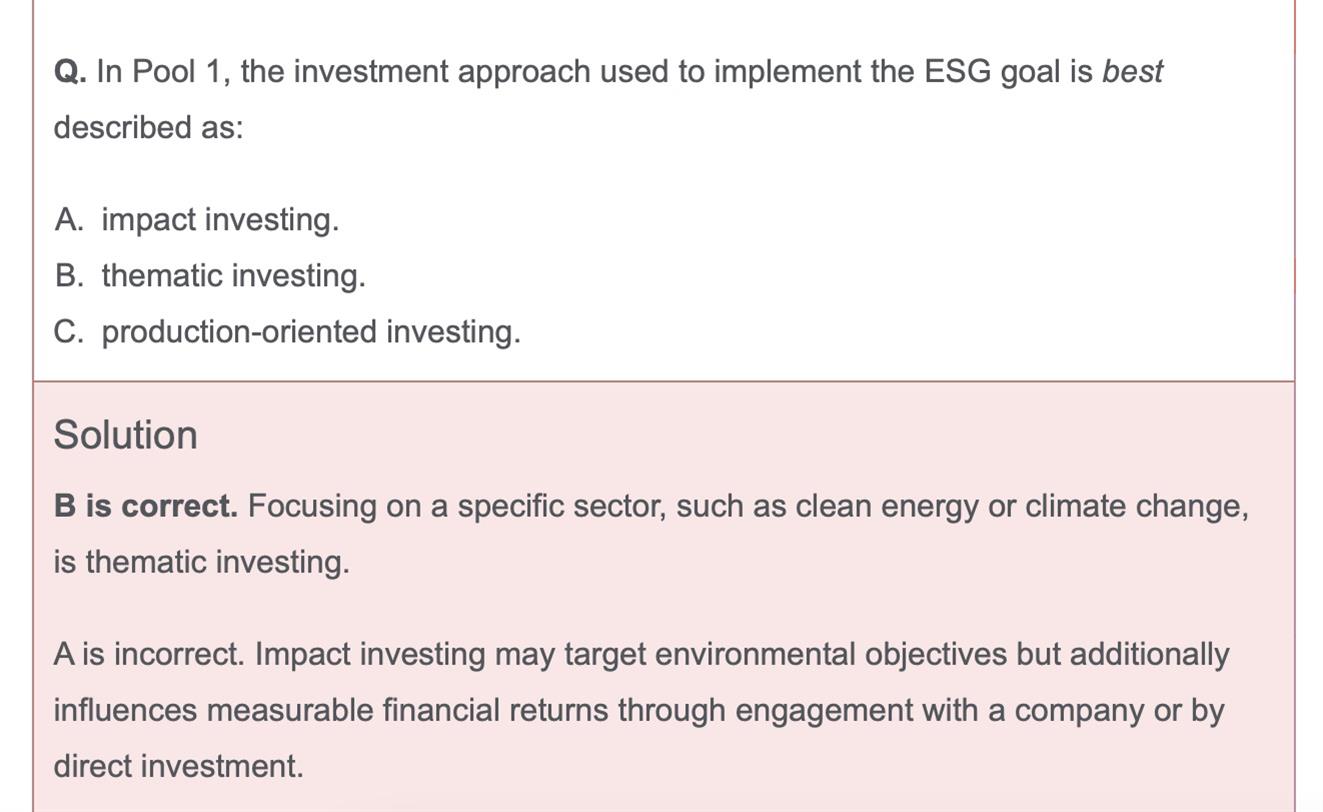Click the letter 'B.' option marker
This screenshot has height=812, width=1323.
[x=69, y=275]
